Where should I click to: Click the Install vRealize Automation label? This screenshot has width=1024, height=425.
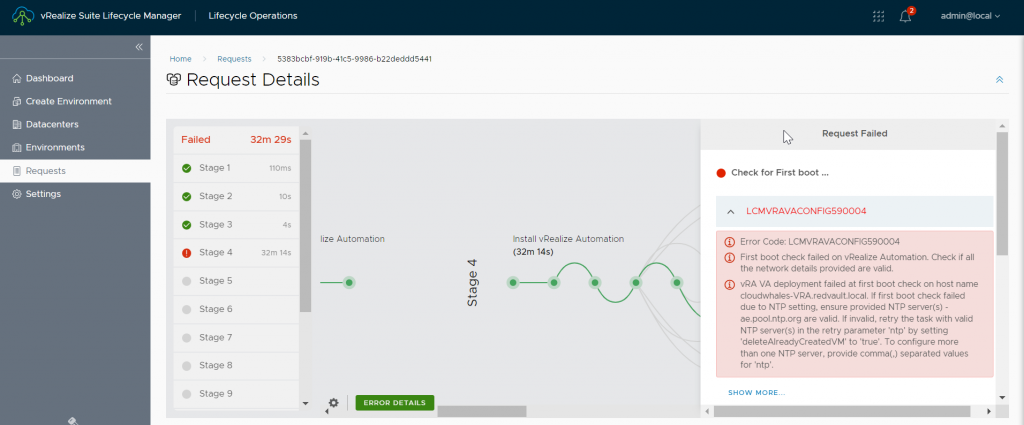click(568, 239)
